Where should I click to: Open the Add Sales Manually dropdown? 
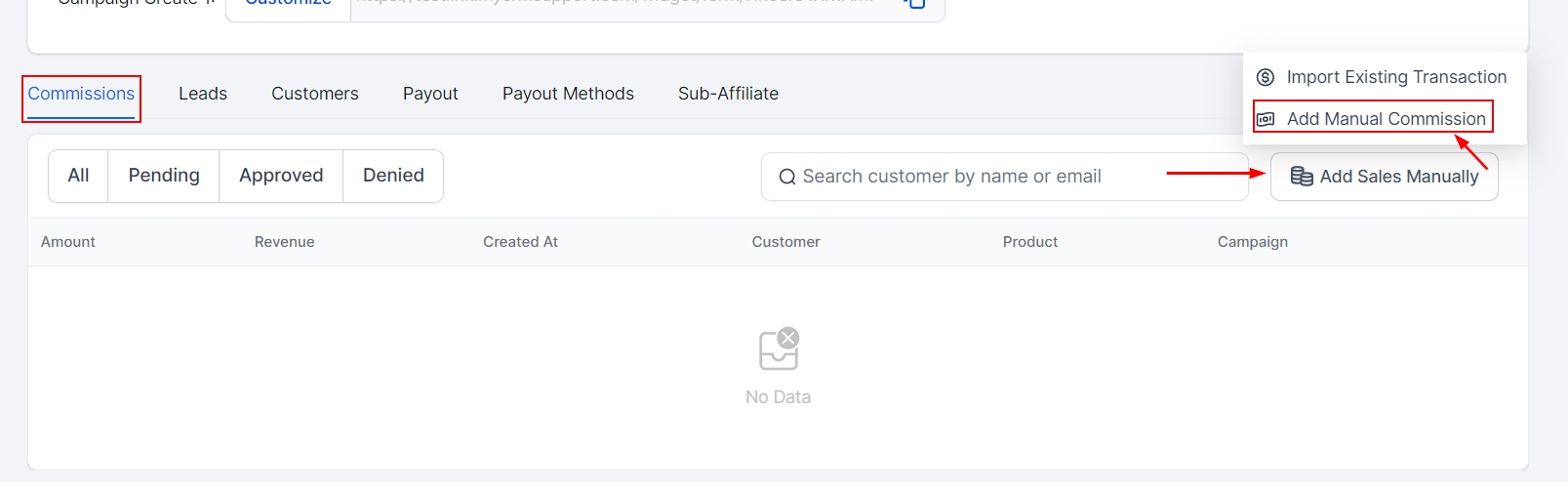coord(1384,177)
